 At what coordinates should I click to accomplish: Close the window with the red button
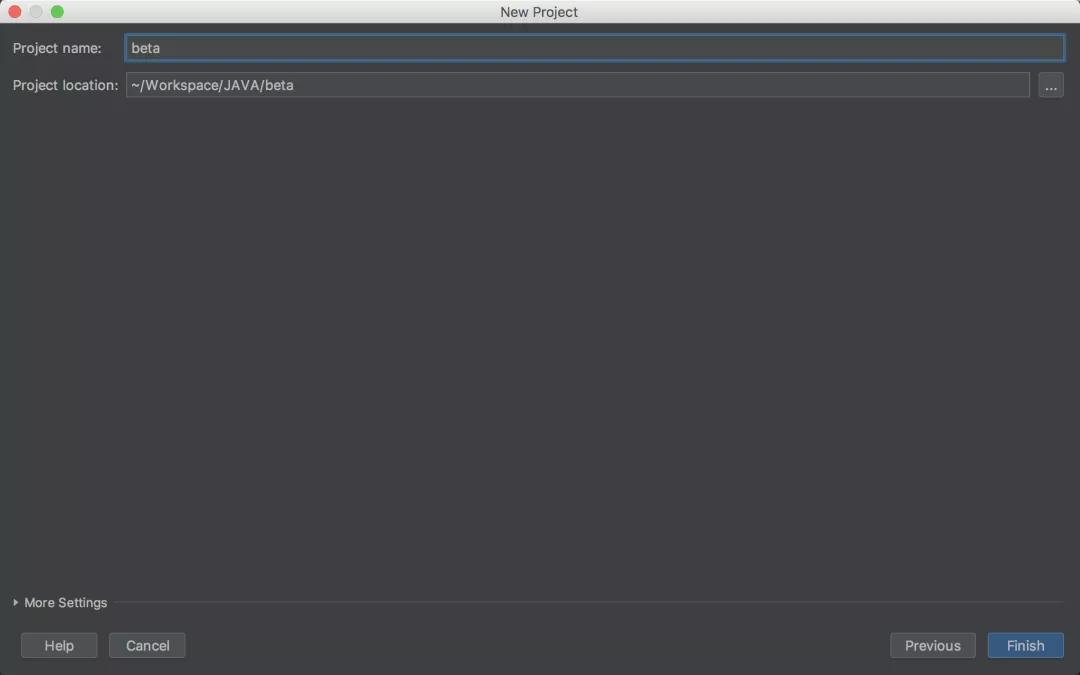15,12
